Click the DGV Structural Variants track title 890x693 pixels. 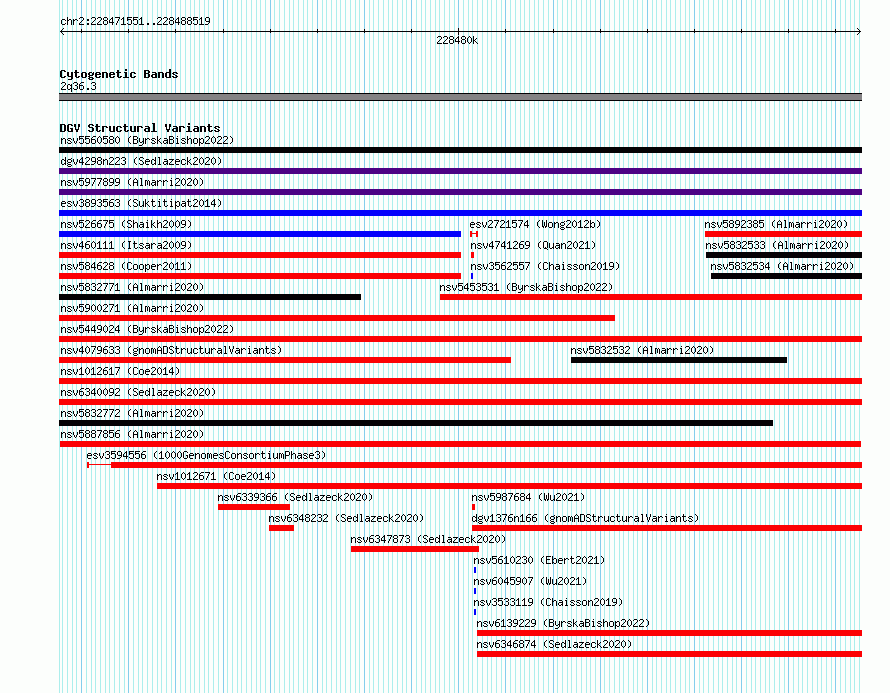point(140,128)
